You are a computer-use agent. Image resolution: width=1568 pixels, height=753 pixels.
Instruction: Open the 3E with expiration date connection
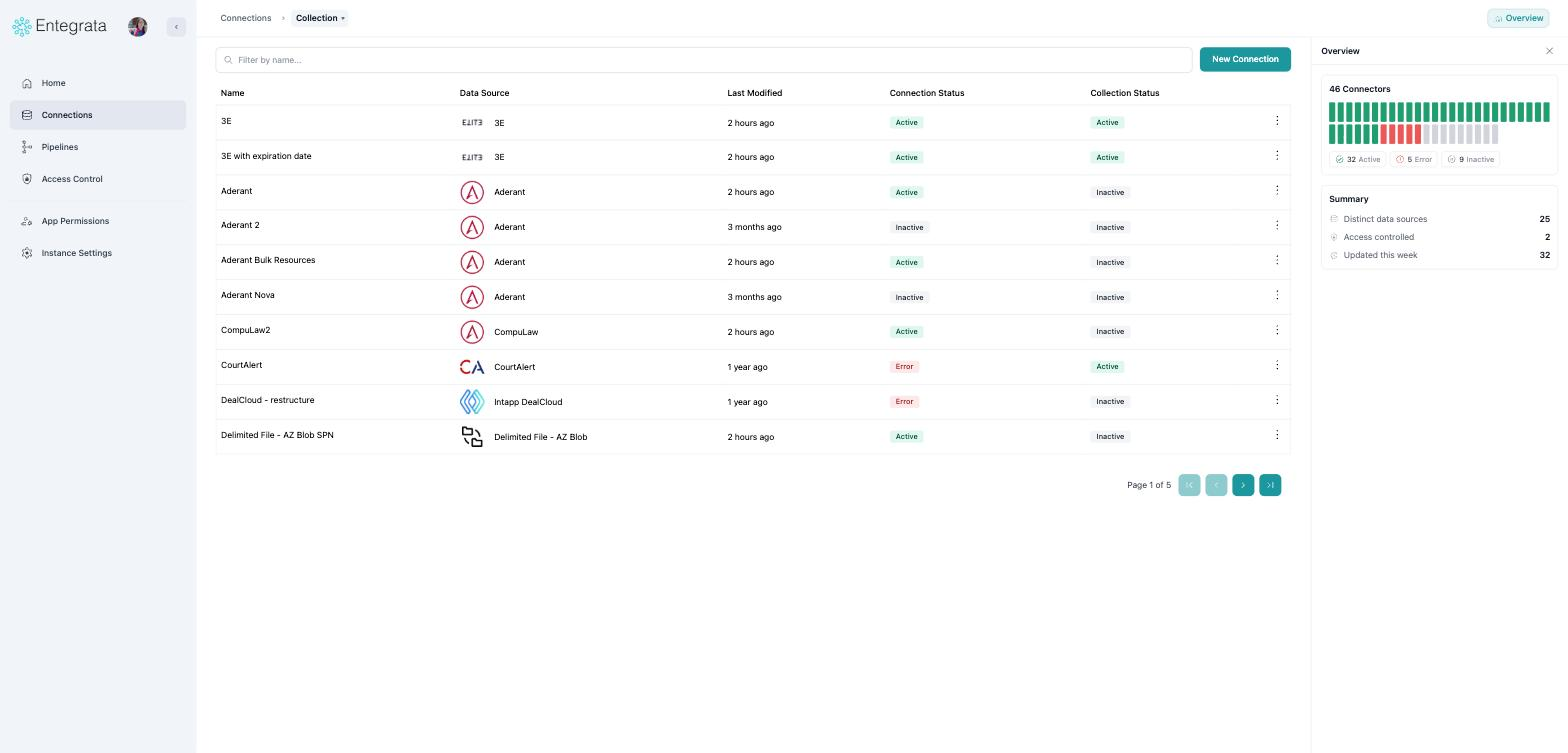[266, 156]
